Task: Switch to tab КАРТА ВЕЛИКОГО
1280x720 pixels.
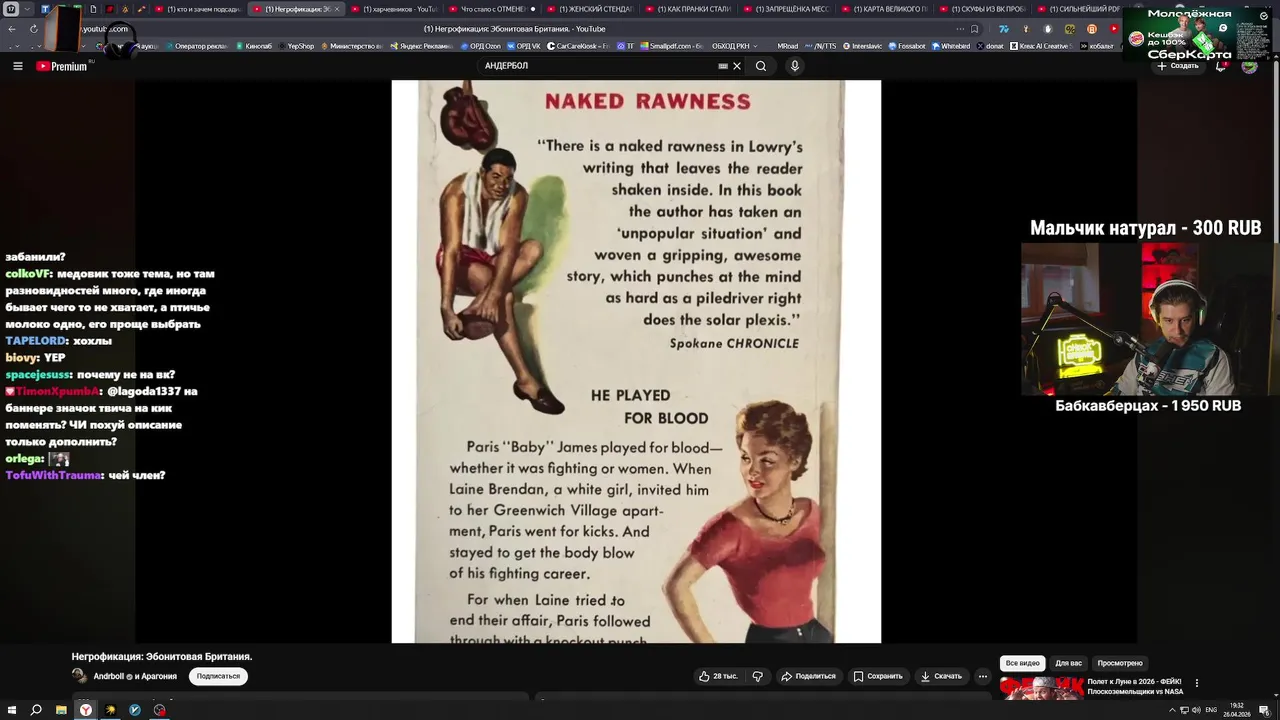Action: pos(886,9)
